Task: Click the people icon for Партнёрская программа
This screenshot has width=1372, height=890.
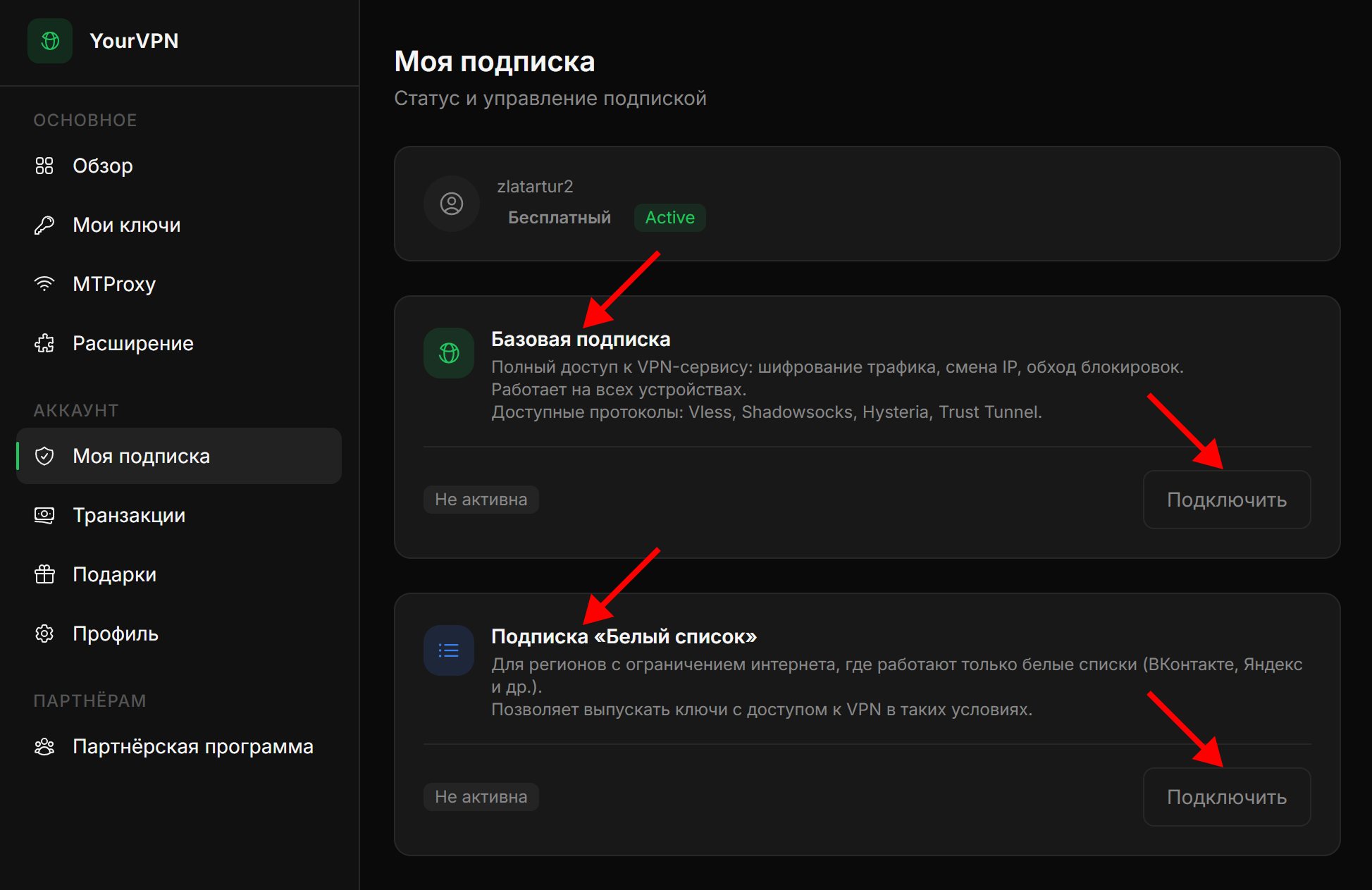Action: tap(44, 746)
